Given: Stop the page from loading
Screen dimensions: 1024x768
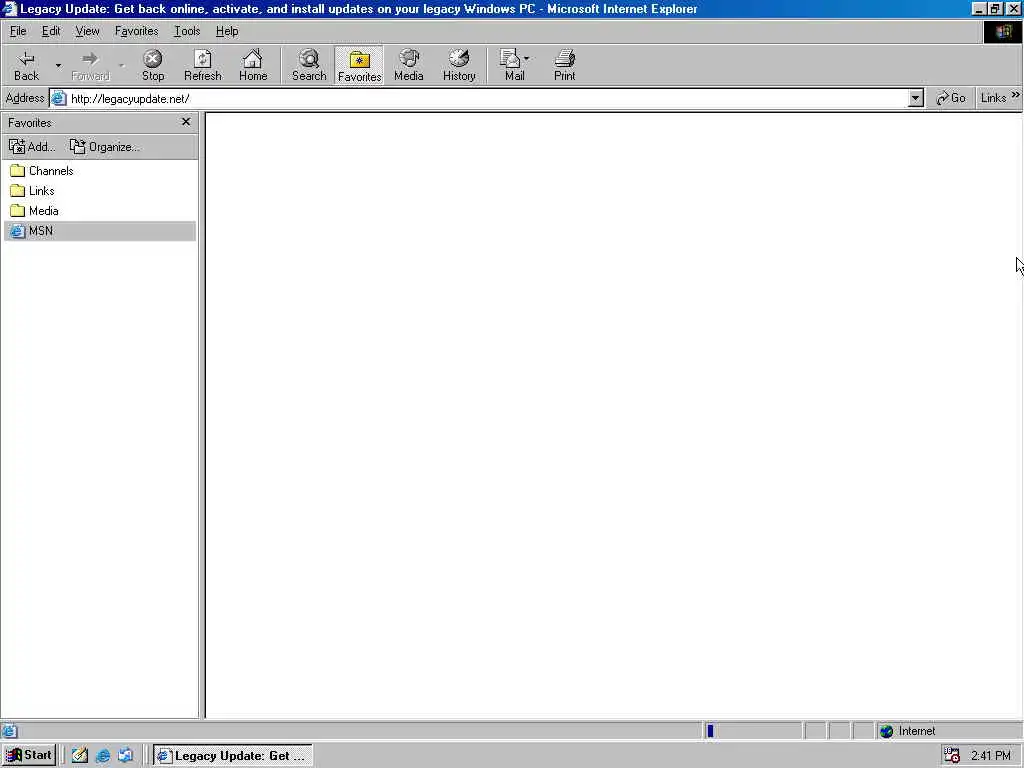Looking at the screenshot, I should click(x=153, y=65).
